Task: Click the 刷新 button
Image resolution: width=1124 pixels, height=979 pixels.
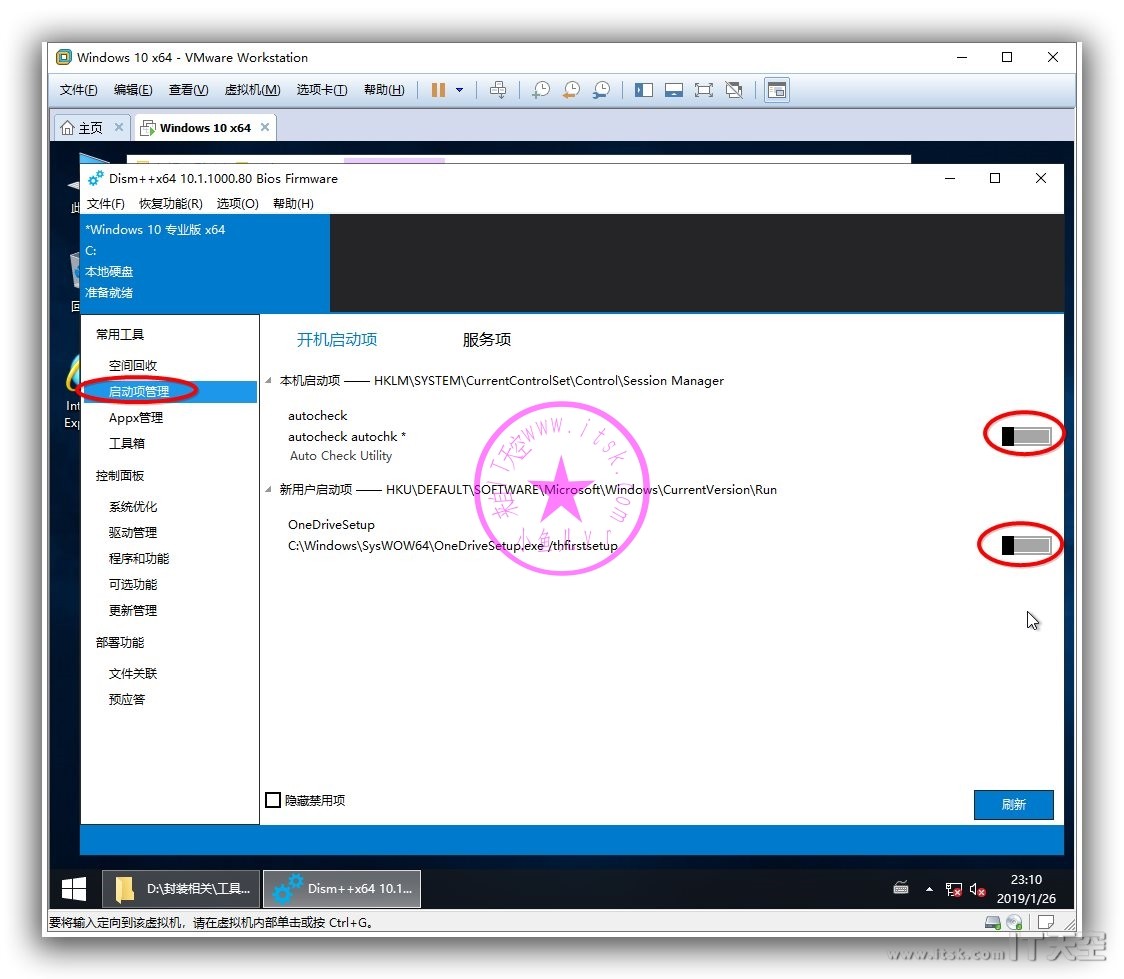Action: click(1014, 804)
